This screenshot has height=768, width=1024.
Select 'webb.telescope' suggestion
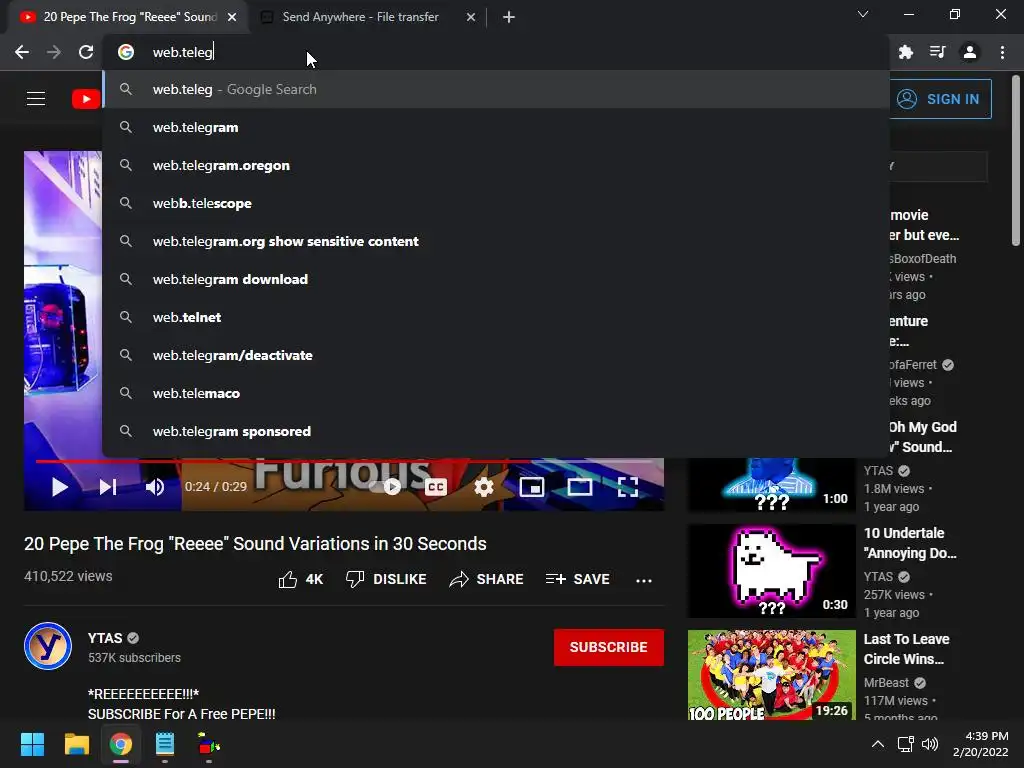496,203
